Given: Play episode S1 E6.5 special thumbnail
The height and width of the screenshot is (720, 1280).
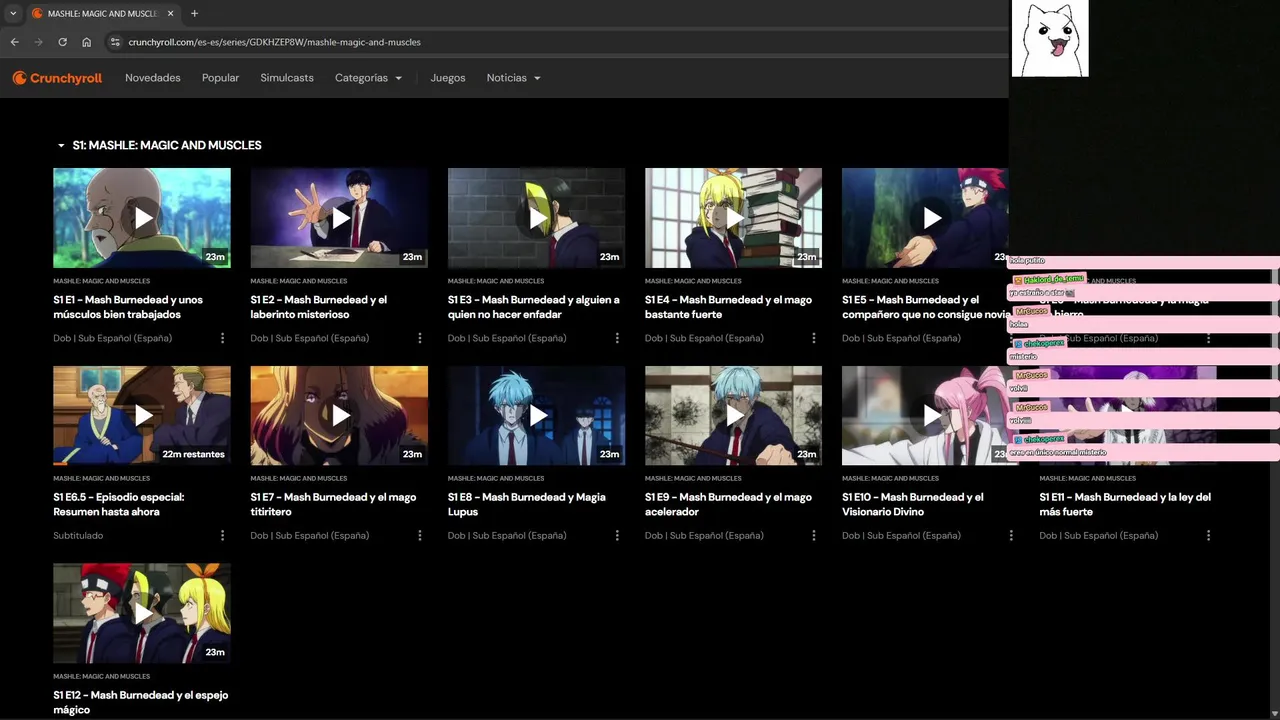Looking at the screenshot, I should [x=142, y=415].
